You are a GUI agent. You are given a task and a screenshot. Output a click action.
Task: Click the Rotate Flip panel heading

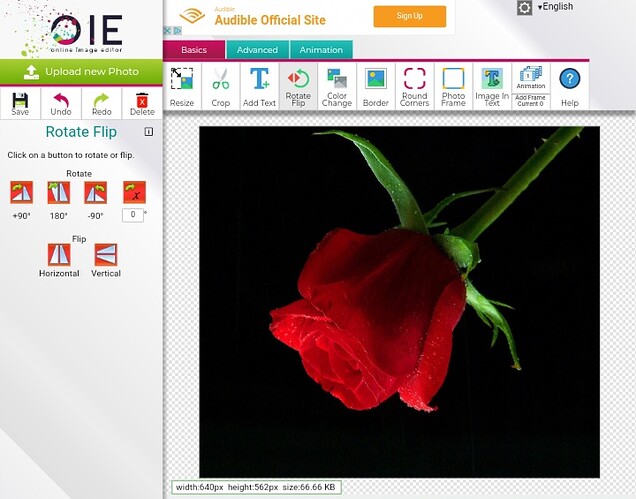81,132
